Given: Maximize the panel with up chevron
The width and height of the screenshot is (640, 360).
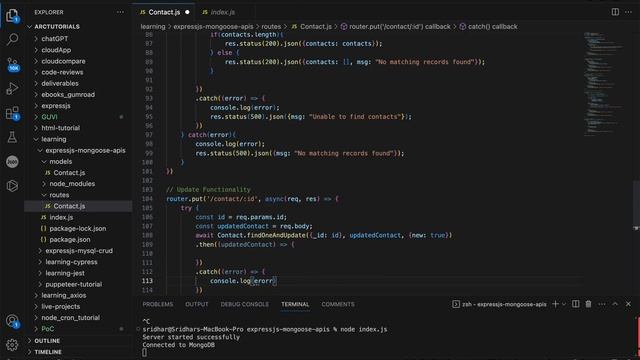Looking at the screenshot, I should click(615, 304).
